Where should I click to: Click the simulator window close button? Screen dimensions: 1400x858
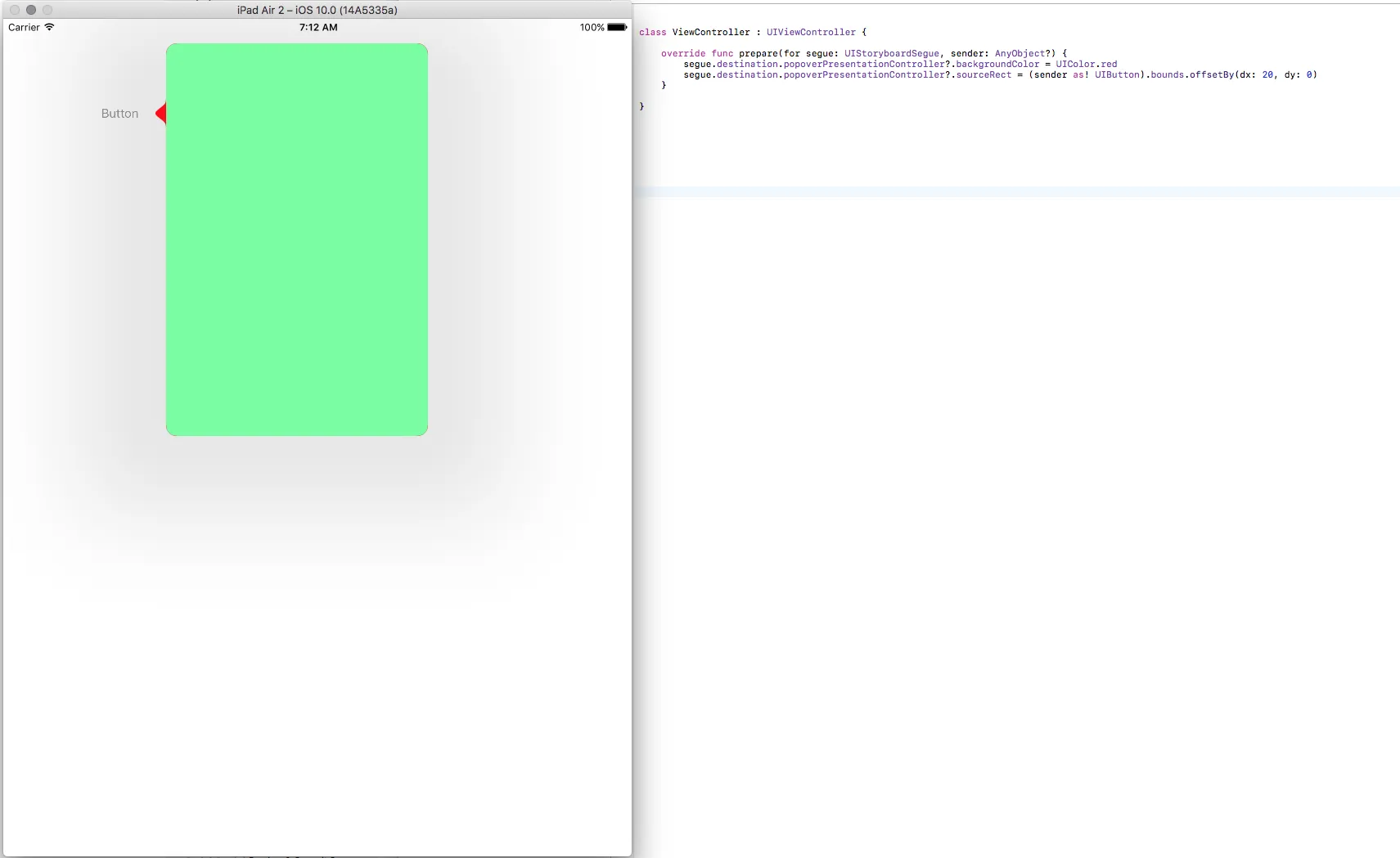pyautogui.click(x=15, y=10)
